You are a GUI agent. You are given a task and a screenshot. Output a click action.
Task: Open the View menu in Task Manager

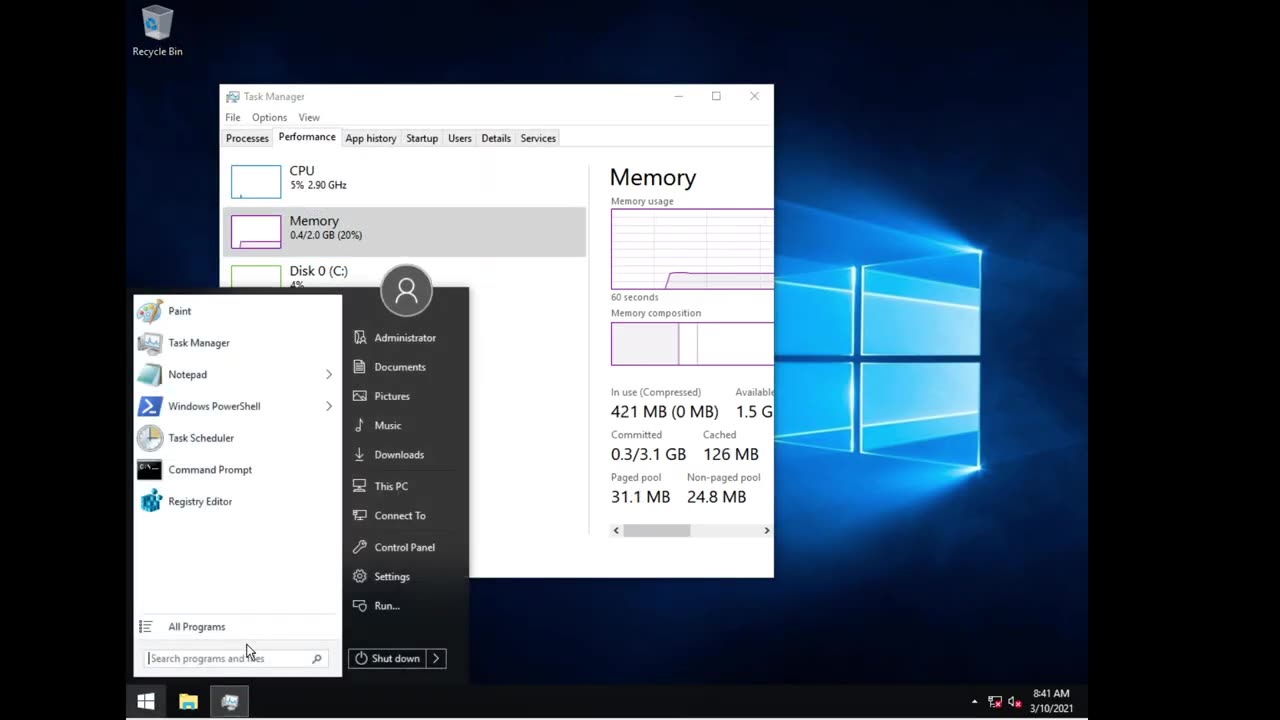(309, 118)
